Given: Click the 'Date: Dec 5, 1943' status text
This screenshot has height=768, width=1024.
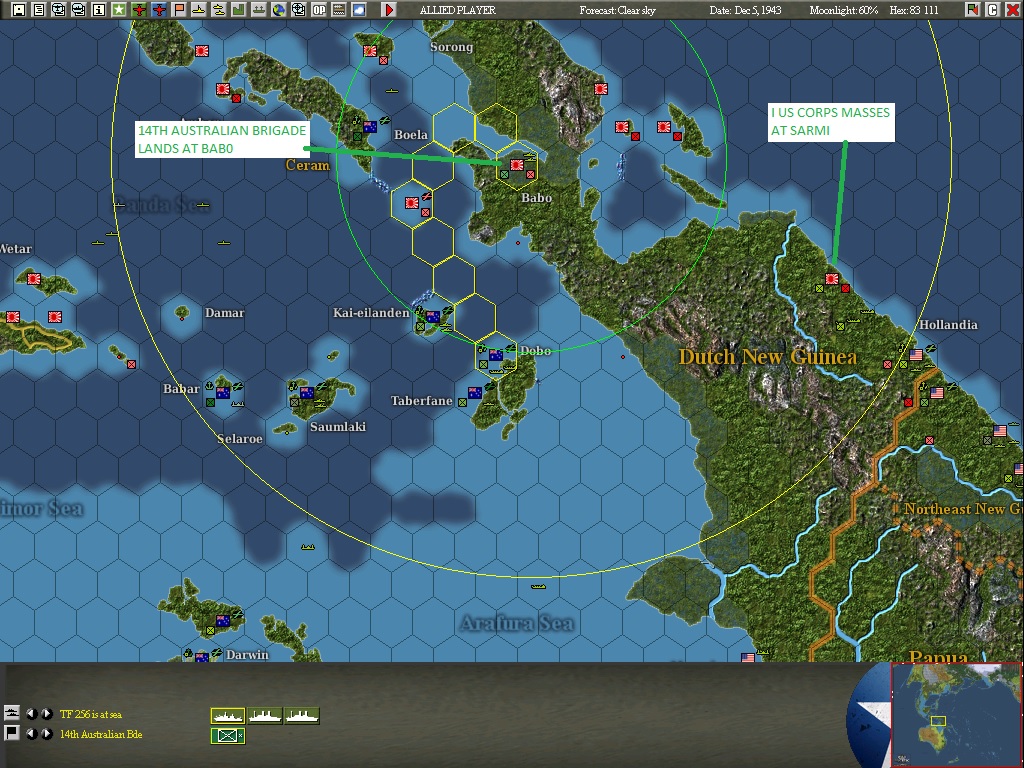Looking at the screenshot, I should point(745,10).
